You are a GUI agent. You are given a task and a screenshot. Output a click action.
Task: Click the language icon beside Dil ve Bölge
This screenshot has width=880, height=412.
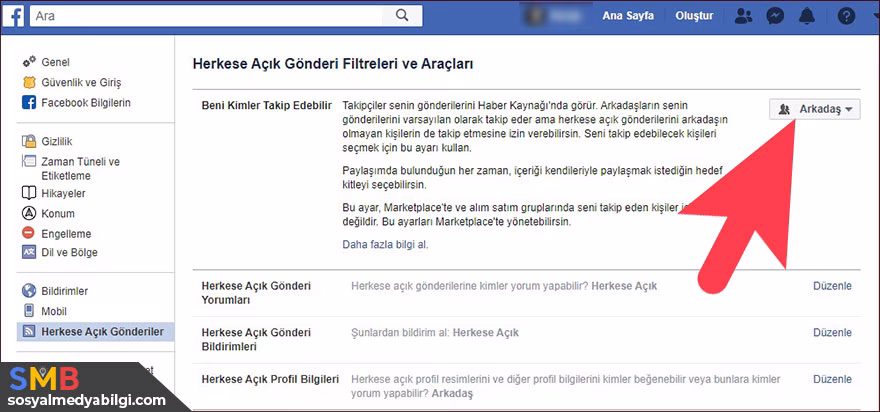29,252
